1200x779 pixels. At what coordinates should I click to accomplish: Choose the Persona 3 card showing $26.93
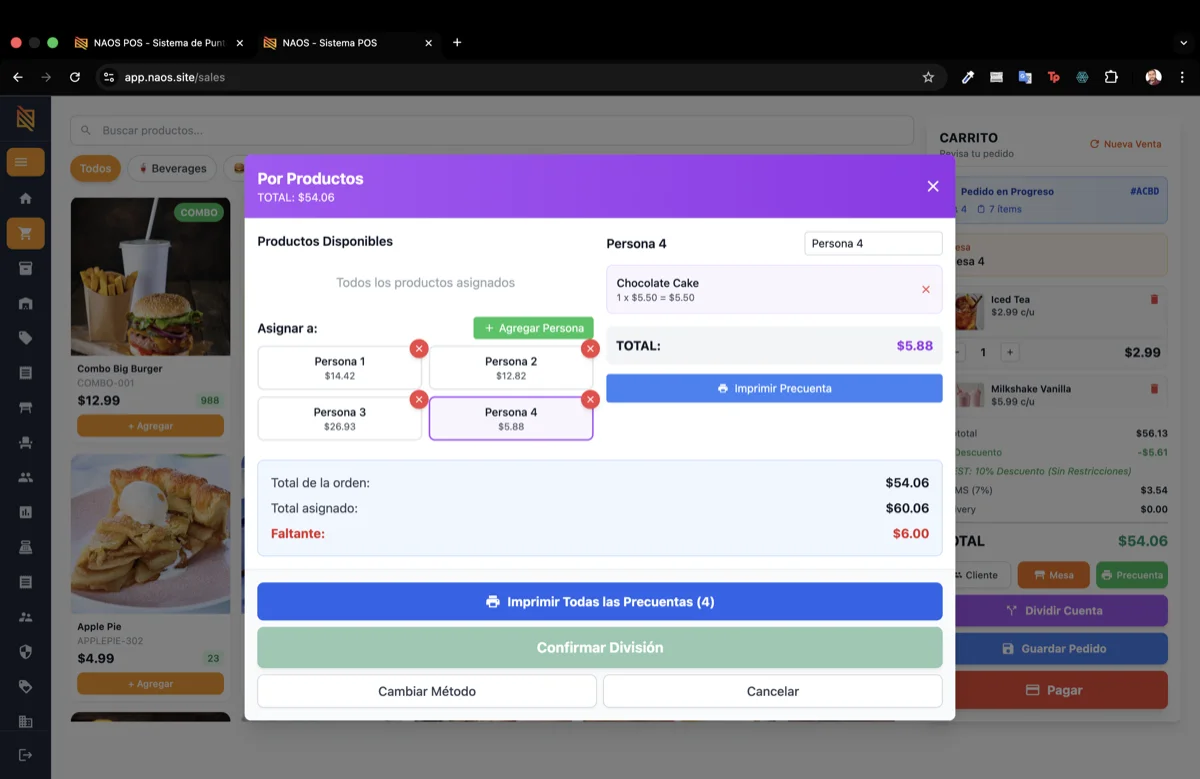(339, 419)
